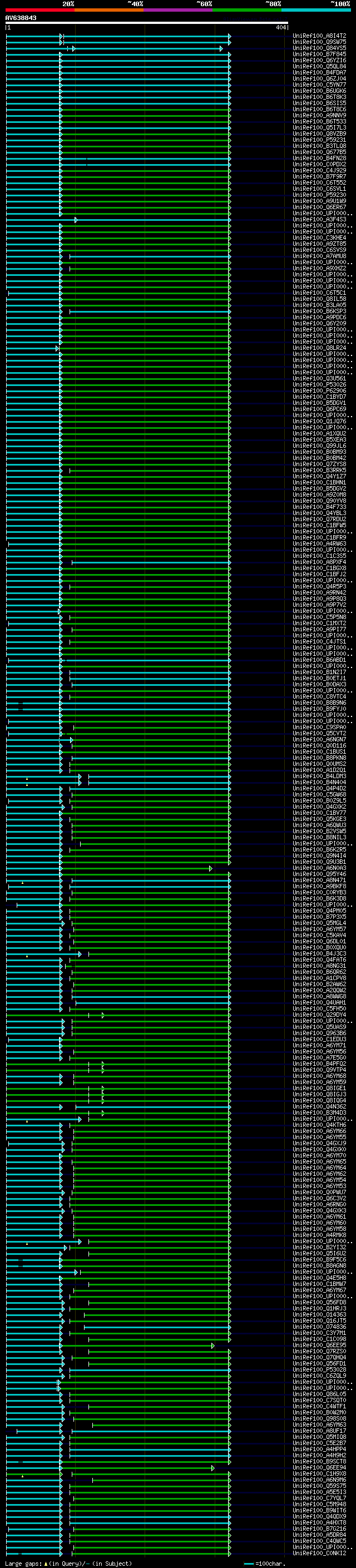The width and height of the screenshot is (356, 1568).
Task: Select the UniRef100_Q5MGL4 label
Action: click(x=319, y=923)
